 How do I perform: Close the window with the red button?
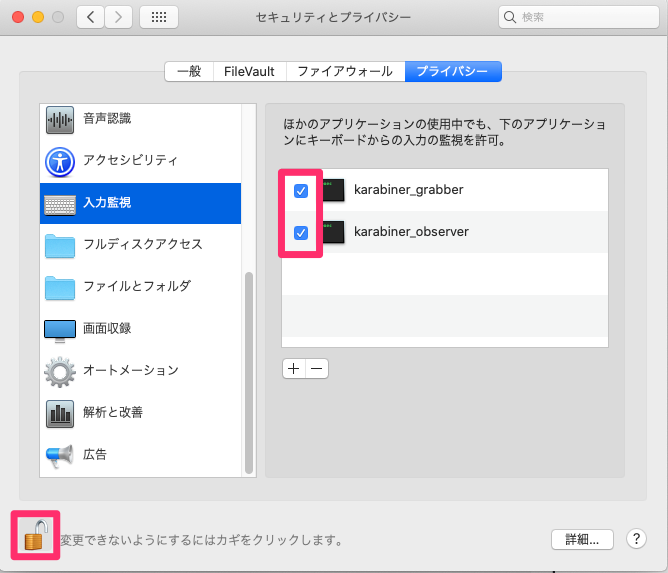[x=18, y=17]
